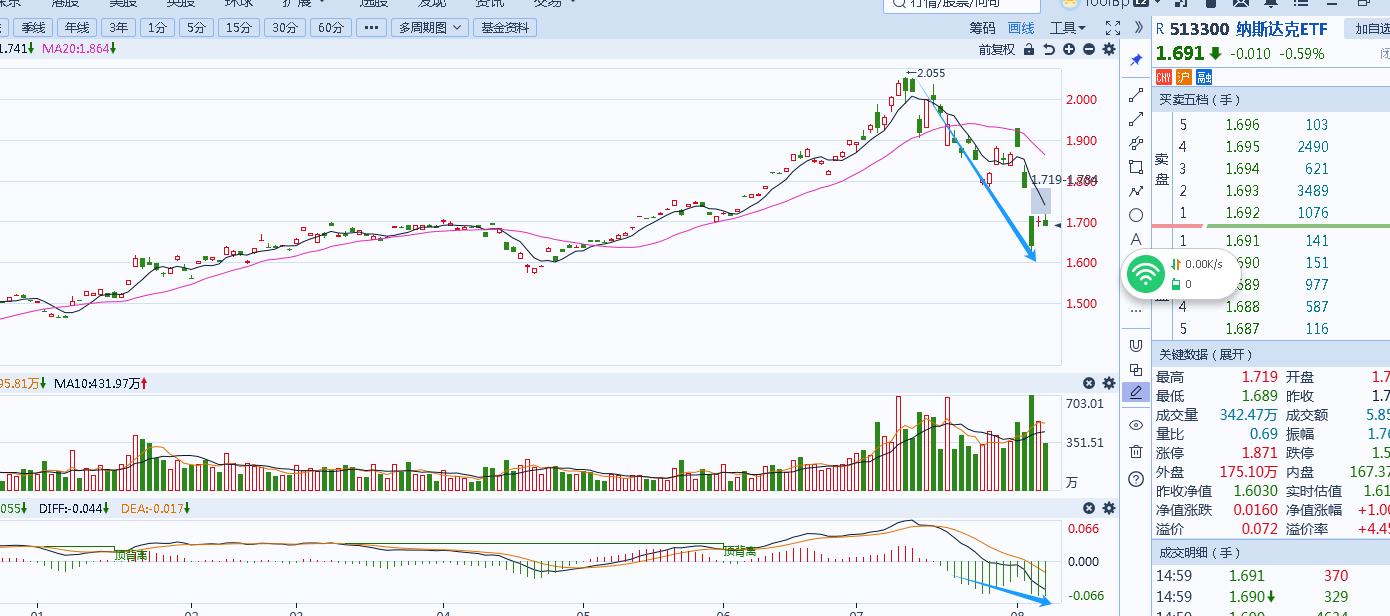Viewport: 1390px width, 616px height.
Task: Click the MA10:431.97万 volume label
Action: coord(101,383)
